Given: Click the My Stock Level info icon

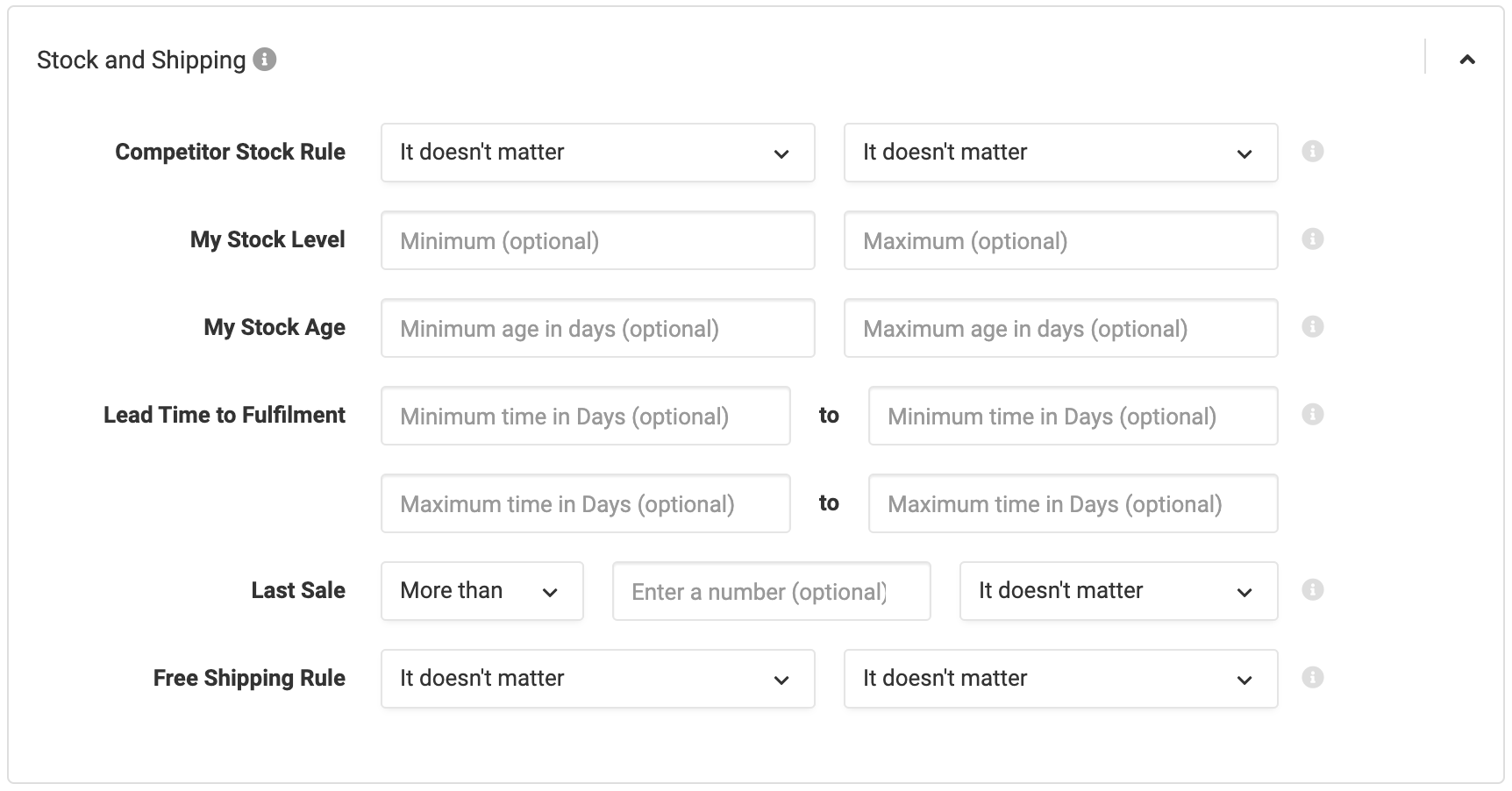Looking at the screenshot, I should (1312, 239).
